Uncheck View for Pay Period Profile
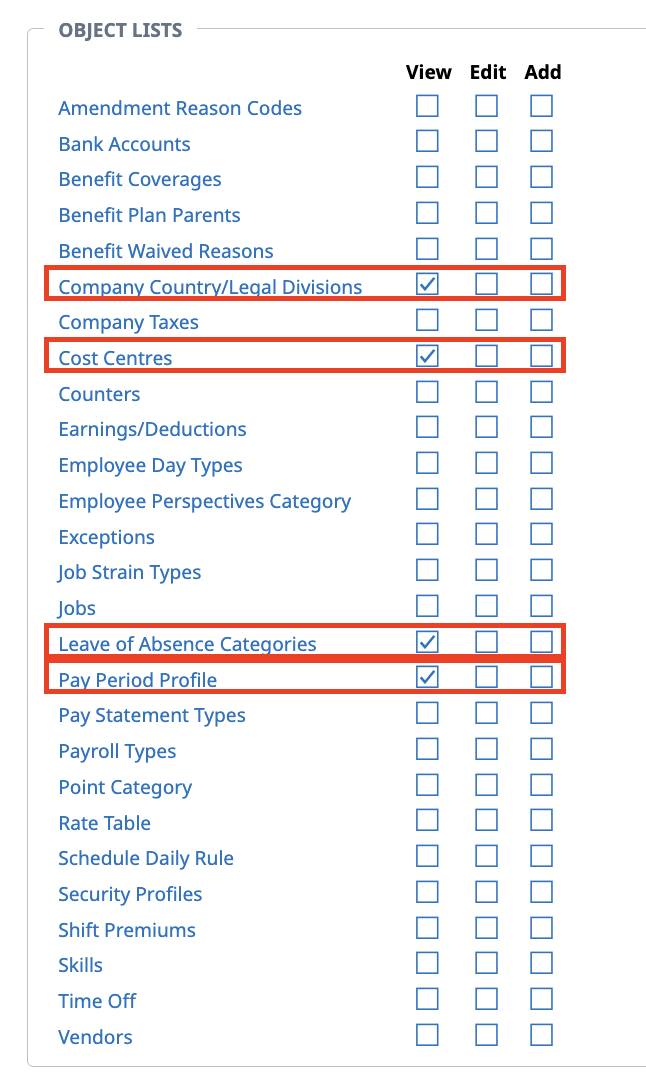646x1088 pixels. [427, 677]
